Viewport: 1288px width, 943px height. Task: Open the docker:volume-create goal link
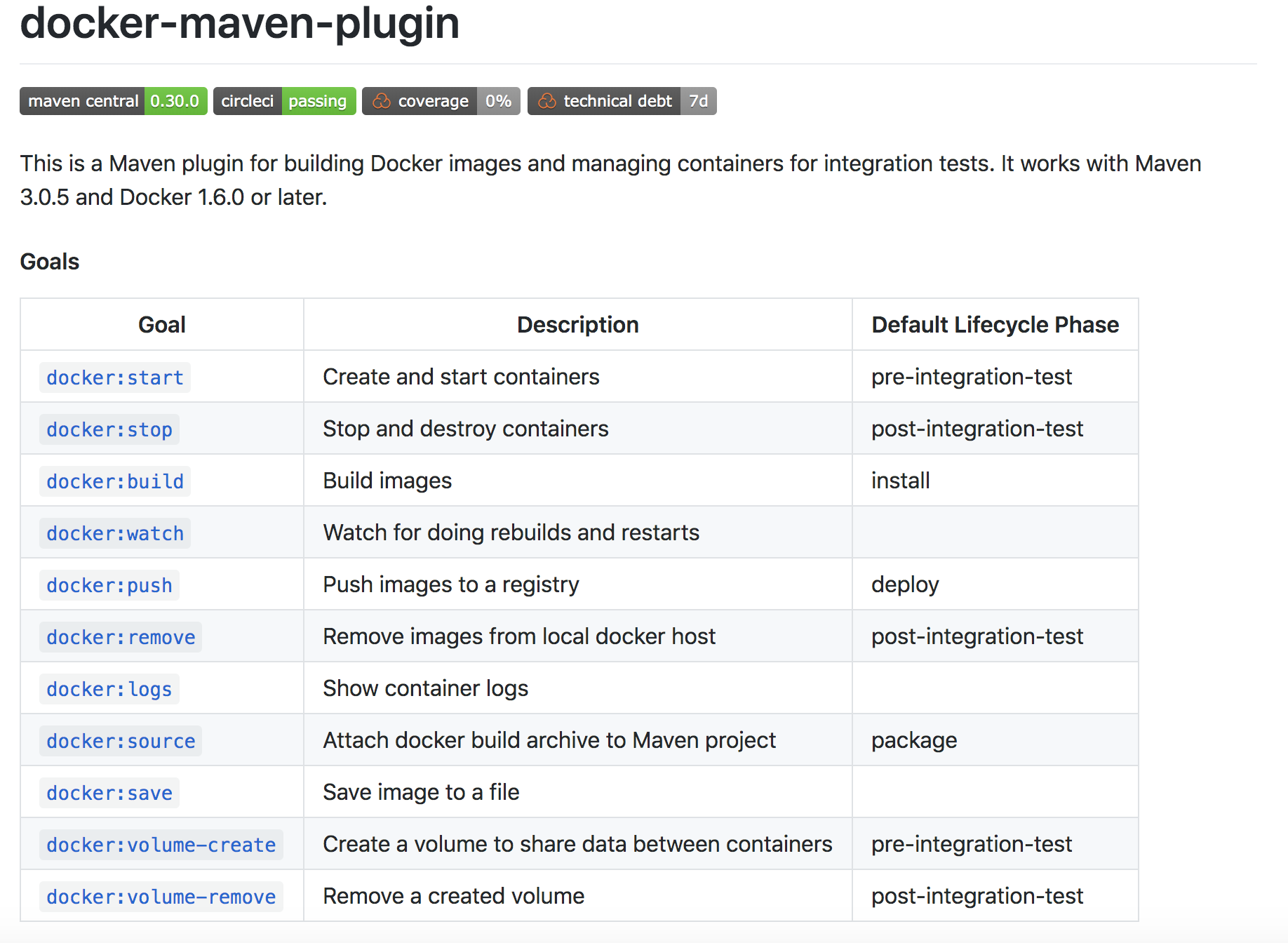[x=161, y=845]
